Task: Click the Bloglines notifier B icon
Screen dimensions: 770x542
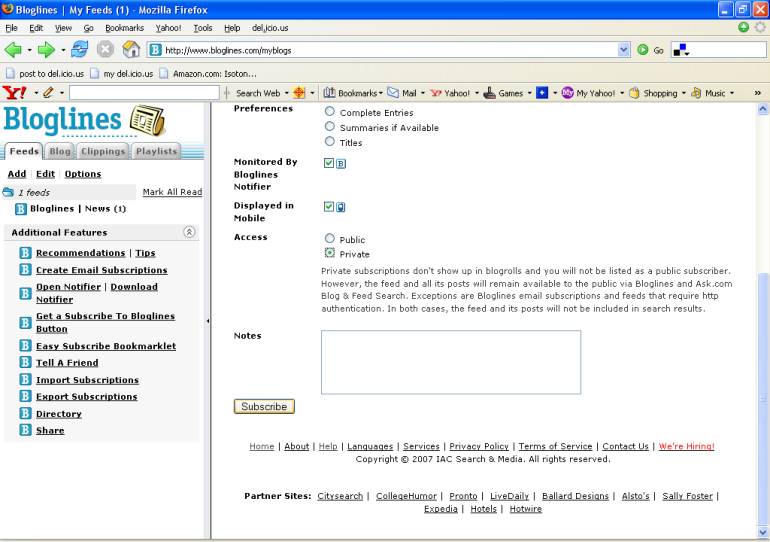Action: point(341,163)
